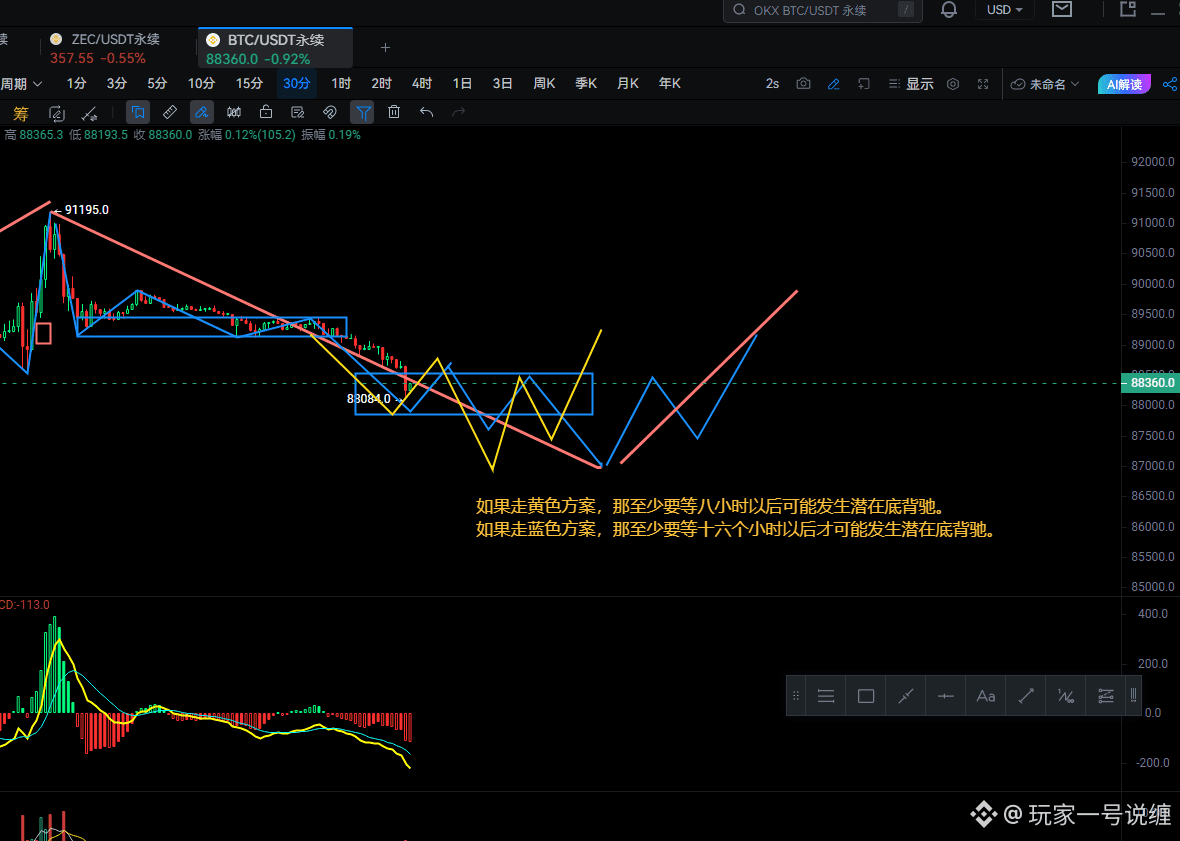Toggle the blue bookmark tool in toolbar
This screenshot has width=1180, height=841.
pos(138,112)
